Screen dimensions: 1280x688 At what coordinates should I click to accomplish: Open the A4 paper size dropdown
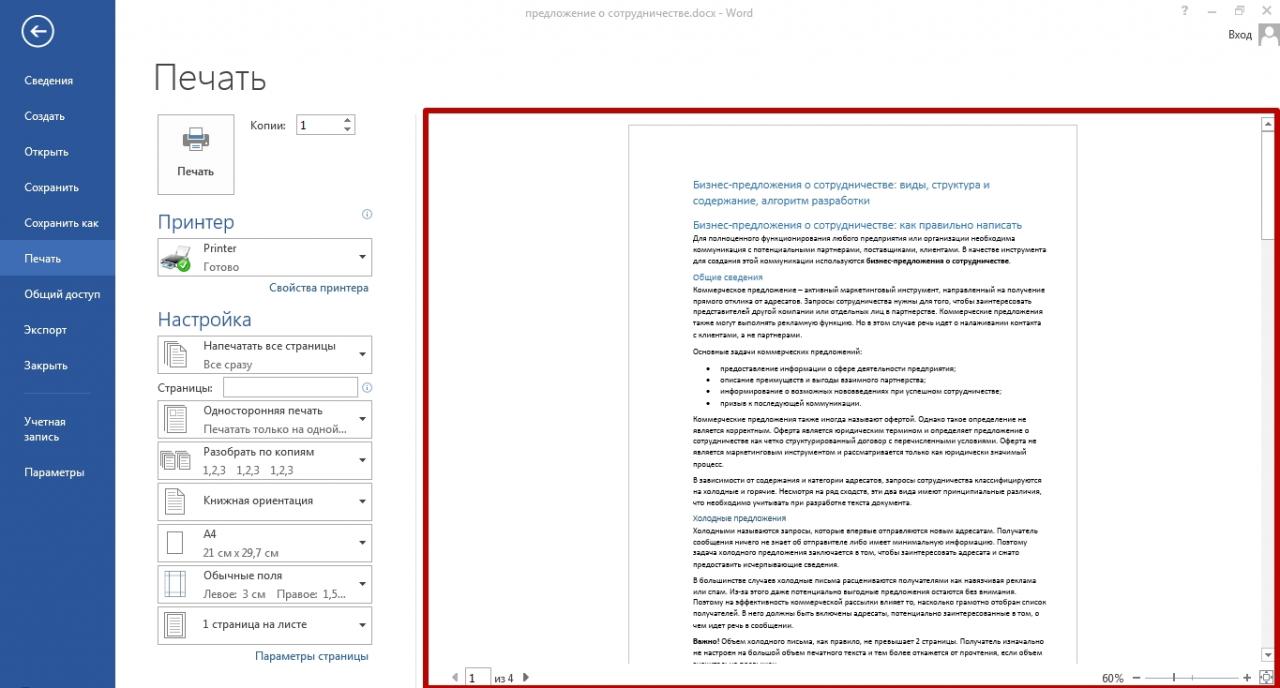[x=265, y=543]
